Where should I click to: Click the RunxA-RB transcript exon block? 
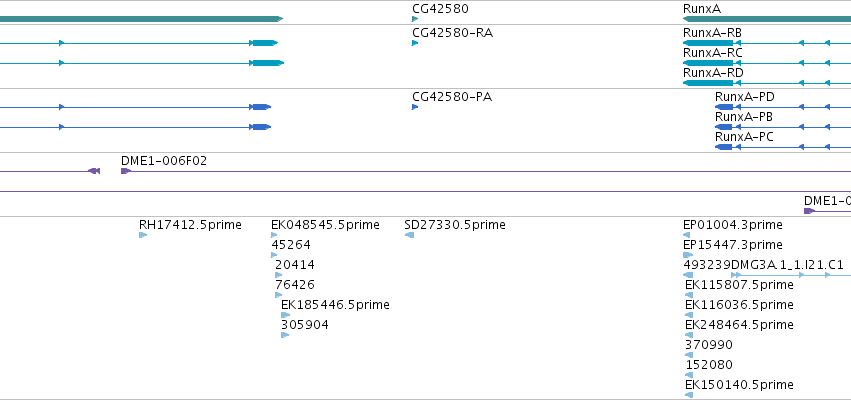708,43
